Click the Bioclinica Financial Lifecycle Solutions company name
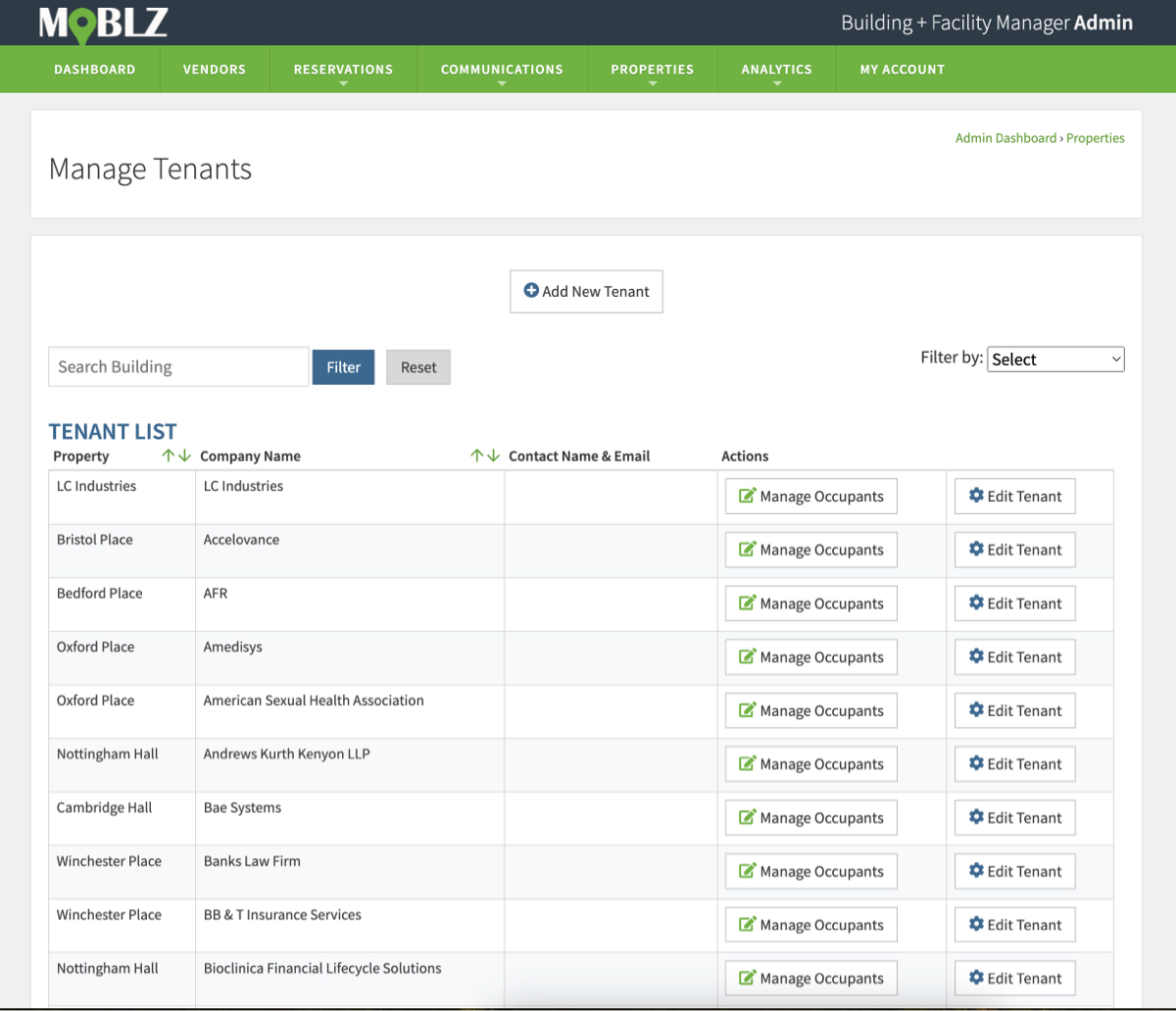 [322, 969]
